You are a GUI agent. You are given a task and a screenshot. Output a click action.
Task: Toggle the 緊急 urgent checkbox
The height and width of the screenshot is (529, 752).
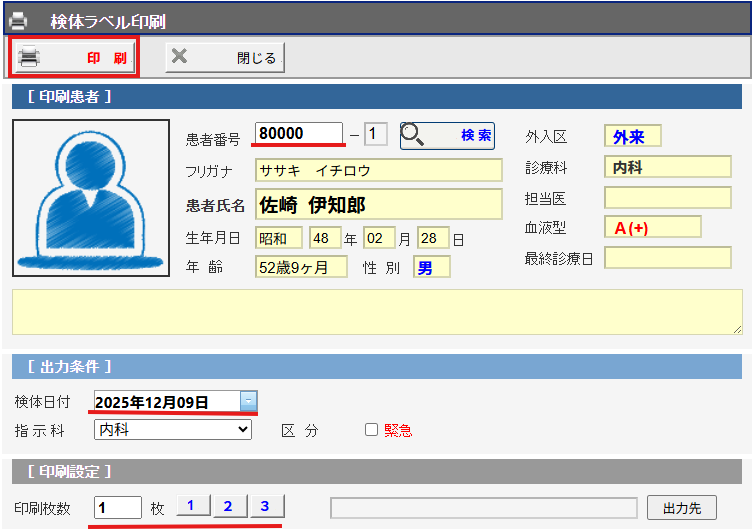(x=372, y=430)
